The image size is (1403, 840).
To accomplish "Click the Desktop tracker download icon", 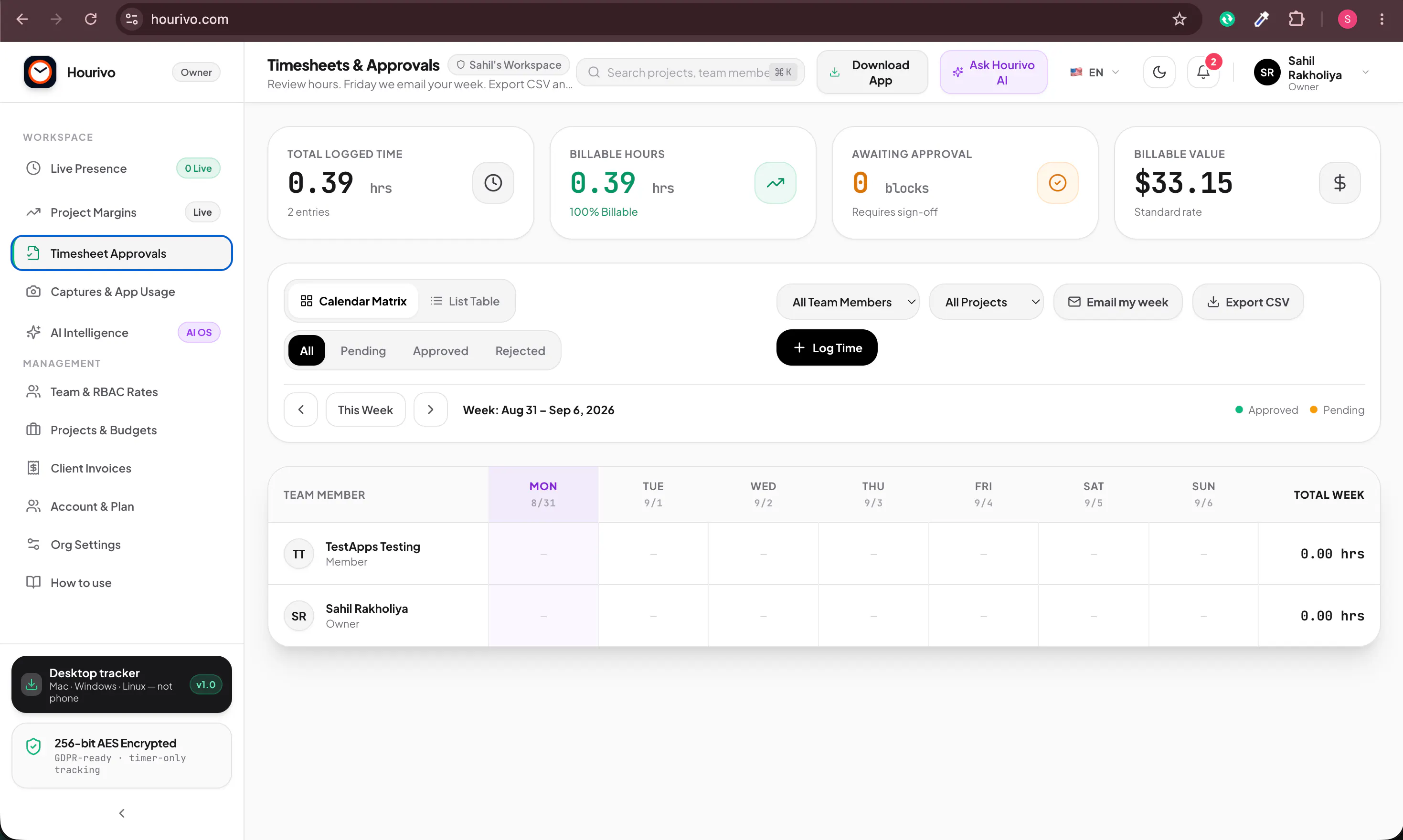I will pos(32,684).
